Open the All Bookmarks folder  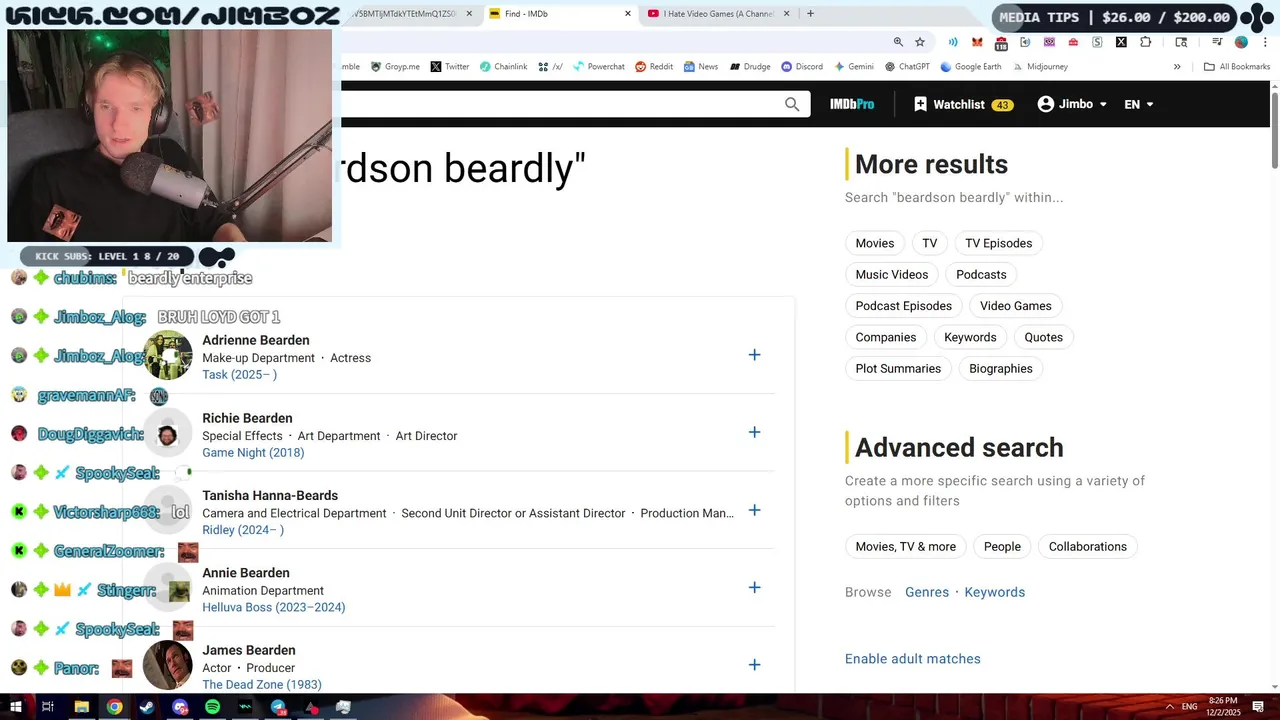[1237, 67]
